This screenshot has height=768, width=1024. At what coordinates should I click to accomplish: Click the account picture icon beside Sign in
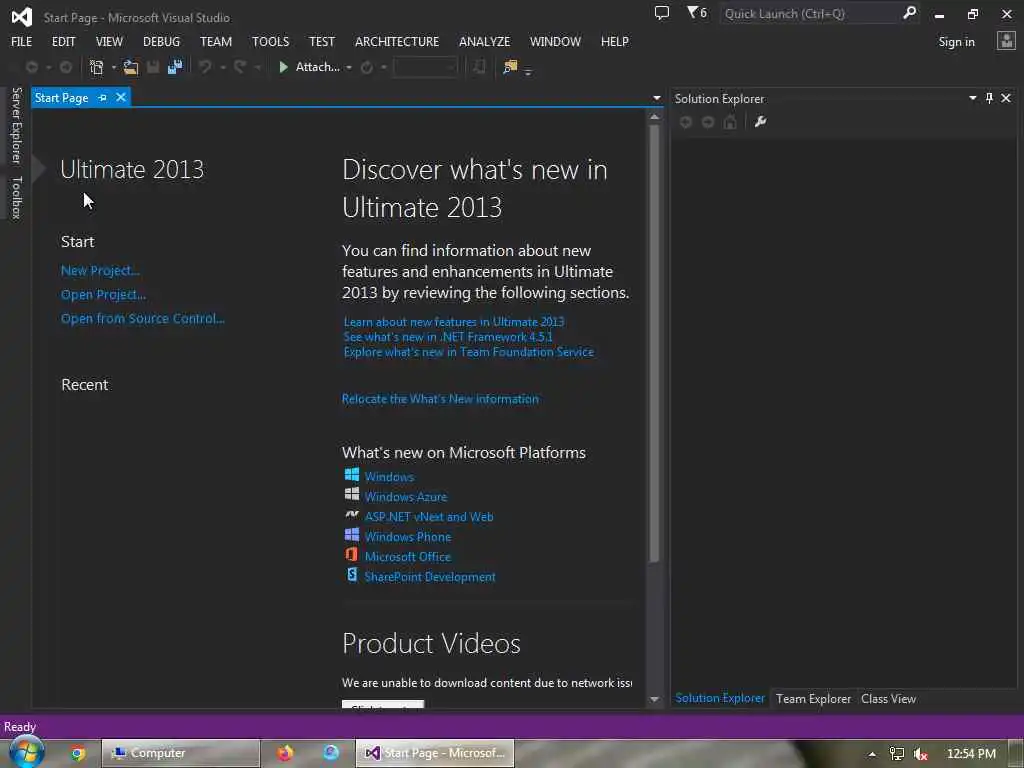click(x=1006, y=41)
